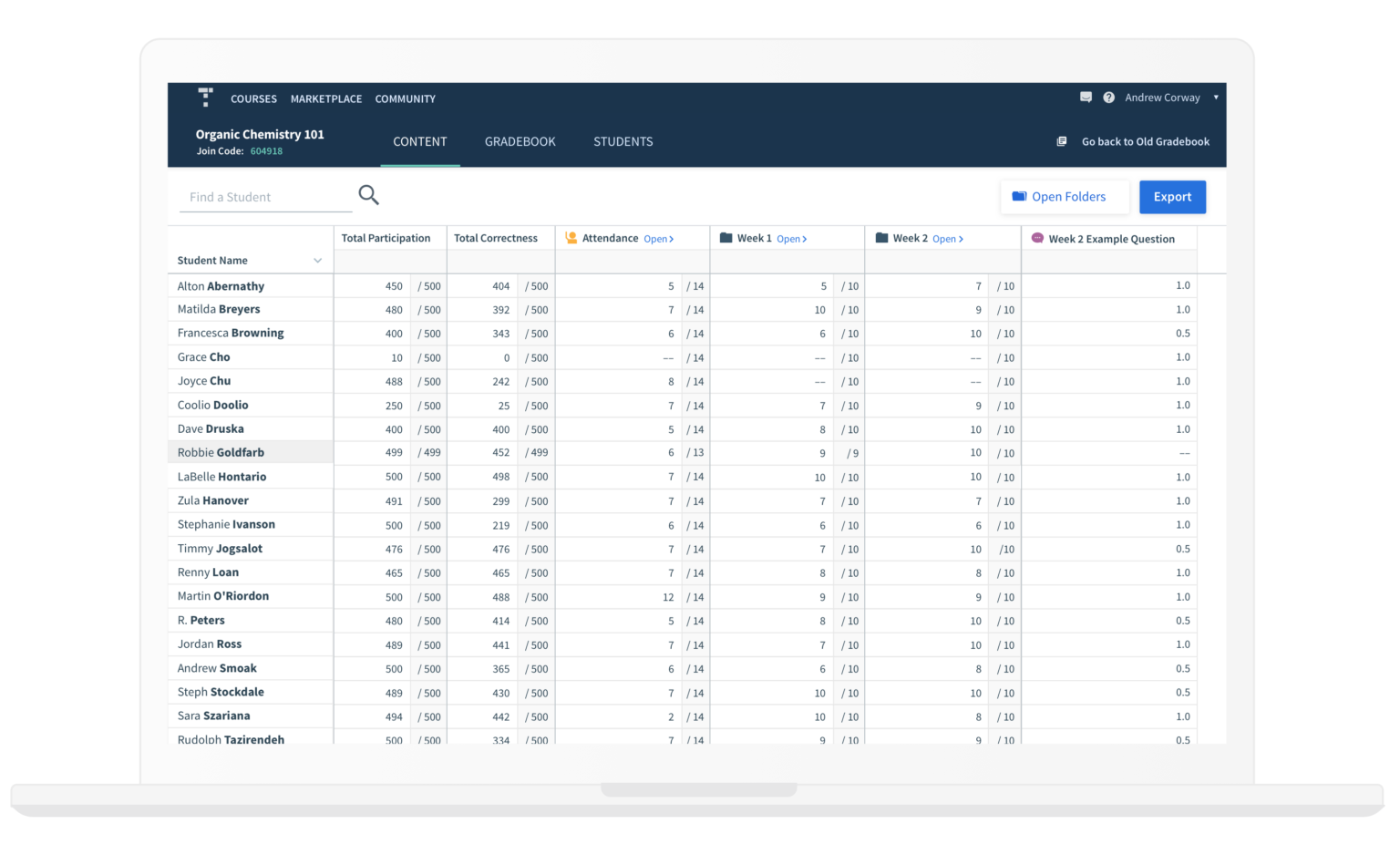
Task: Click the Top Hat logo icon
Action: tap(205, 98)
